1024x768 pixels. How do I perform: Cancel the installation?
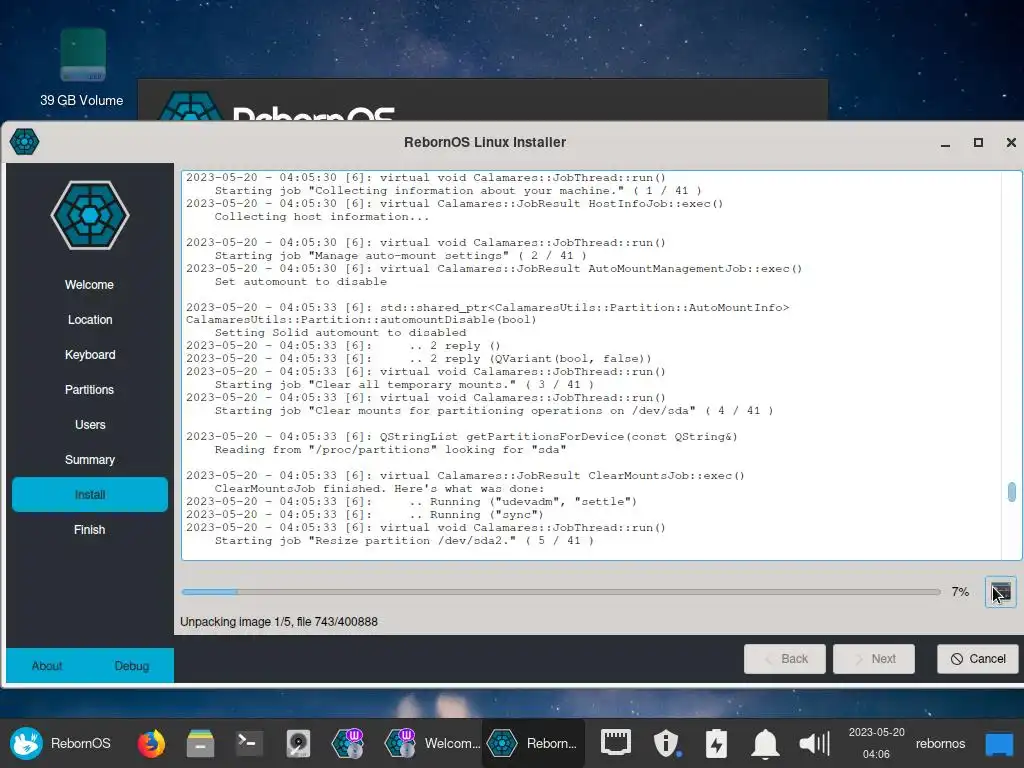[x=978, y=659]
